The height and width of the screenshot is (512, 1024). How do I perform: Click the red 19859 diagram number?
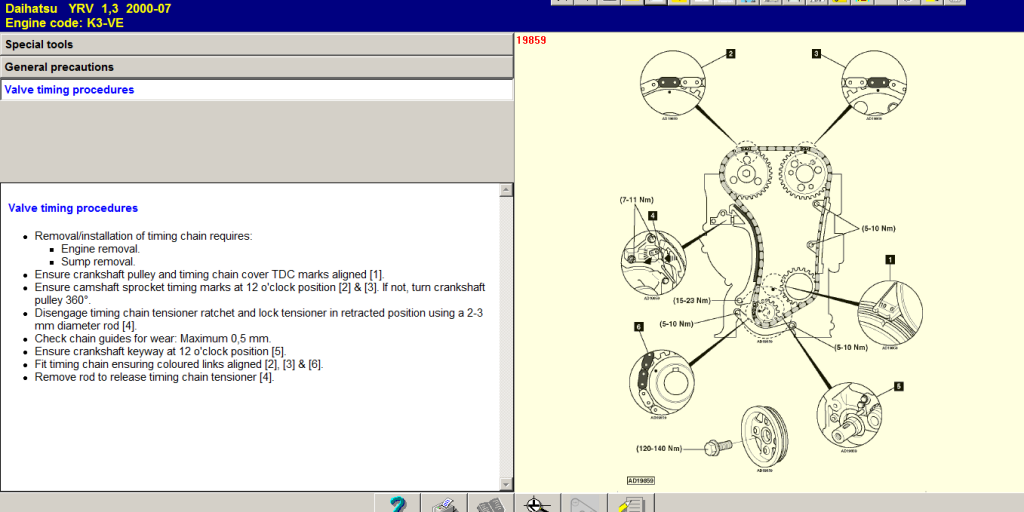[531, 40]
